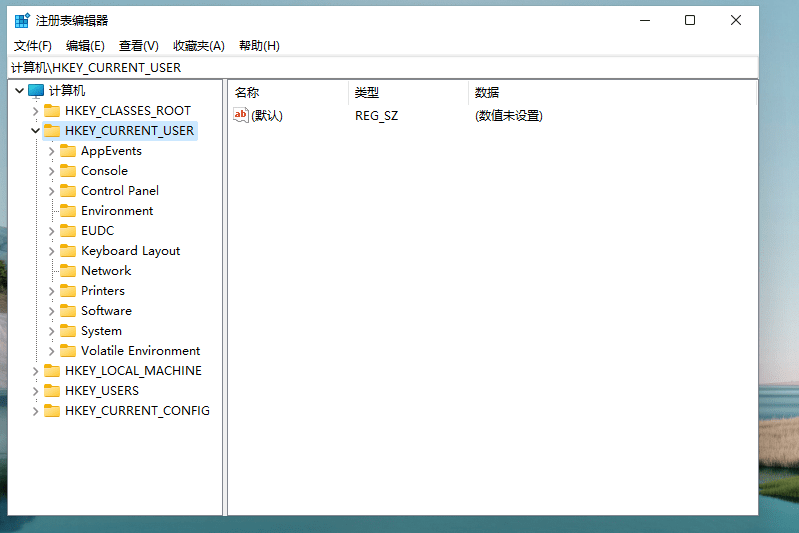This screenshot has height=533, width=799.
Task: Open the 查看(V) menu
Action: 139,46
